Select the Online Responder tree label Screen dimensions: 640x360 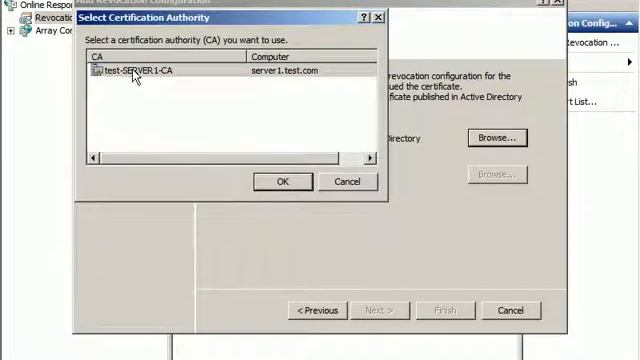pos(46,5)
